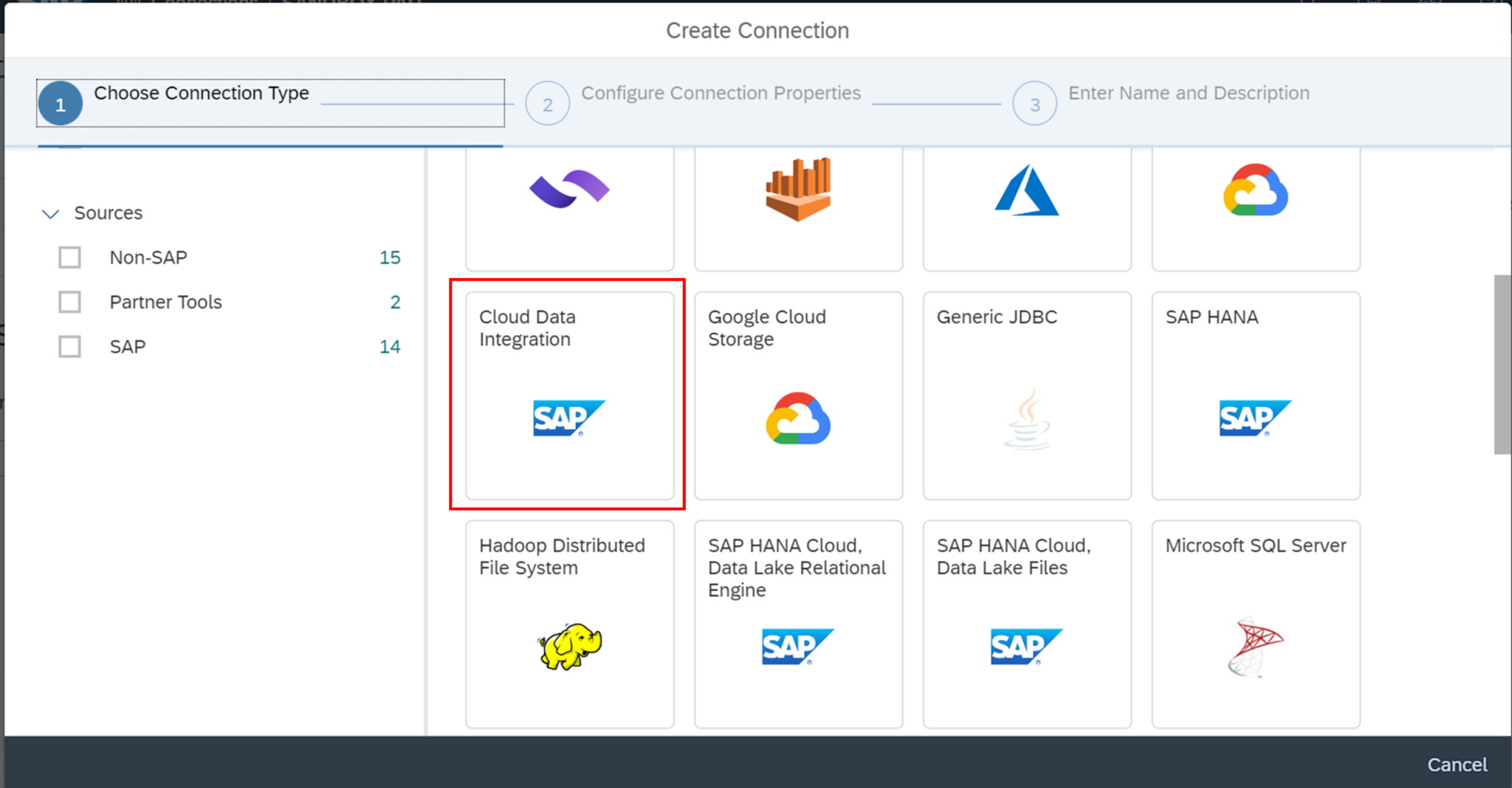The height and width of the screenshot is (788, 1512).
Task: Click the SAP count 14
Action: [x=390, y=347]
